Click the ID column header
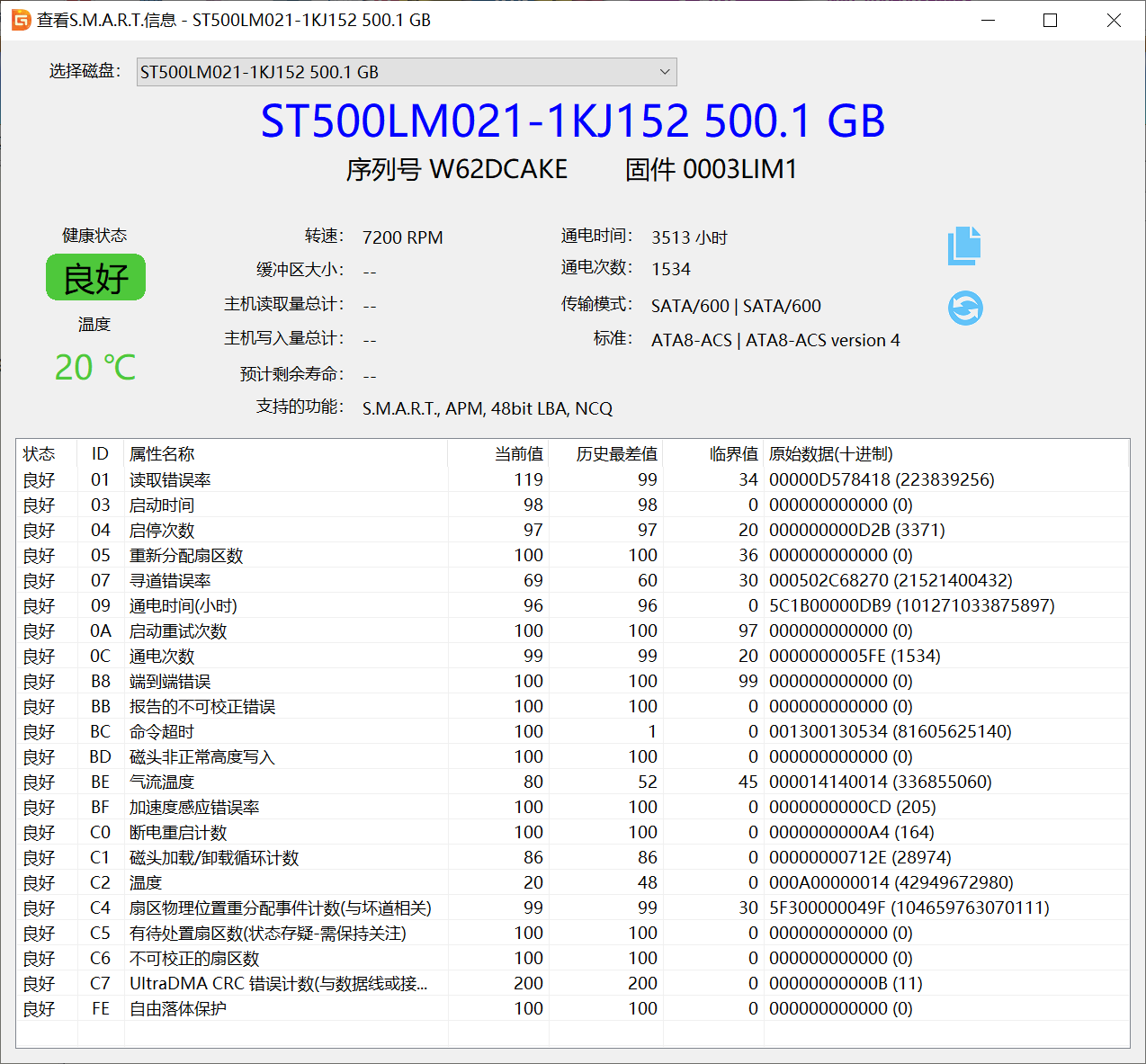Image resolution: width=1146 pixels, height=1064 pixels. coord(100,454)
